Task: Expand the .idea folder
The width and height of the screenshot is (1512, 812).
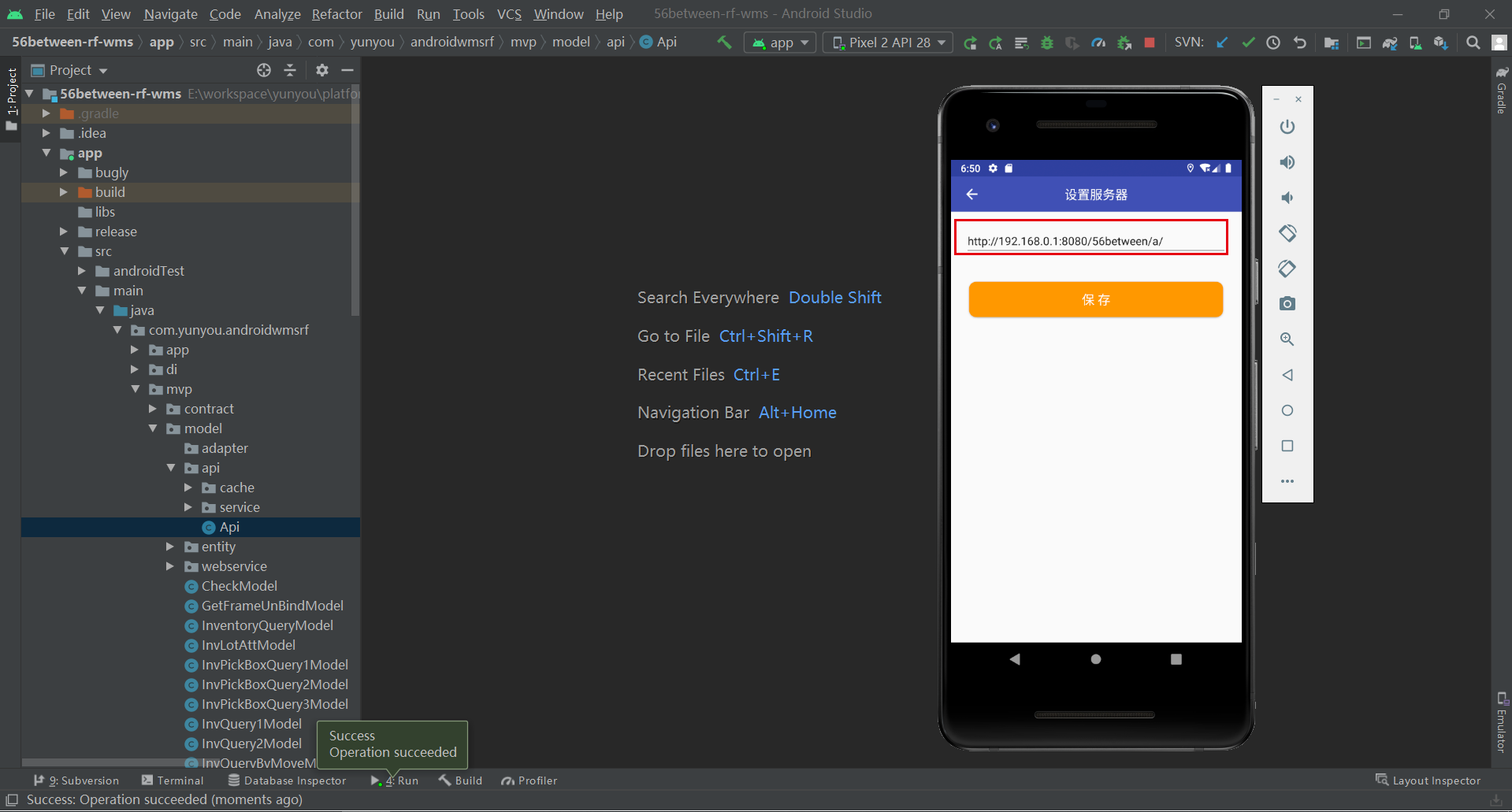Action: [46, 133]
